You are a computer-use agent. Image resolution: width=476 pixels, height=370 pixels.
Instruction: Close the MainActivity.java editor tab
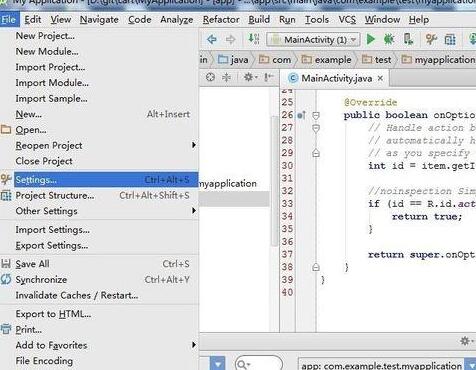[380, 78]
